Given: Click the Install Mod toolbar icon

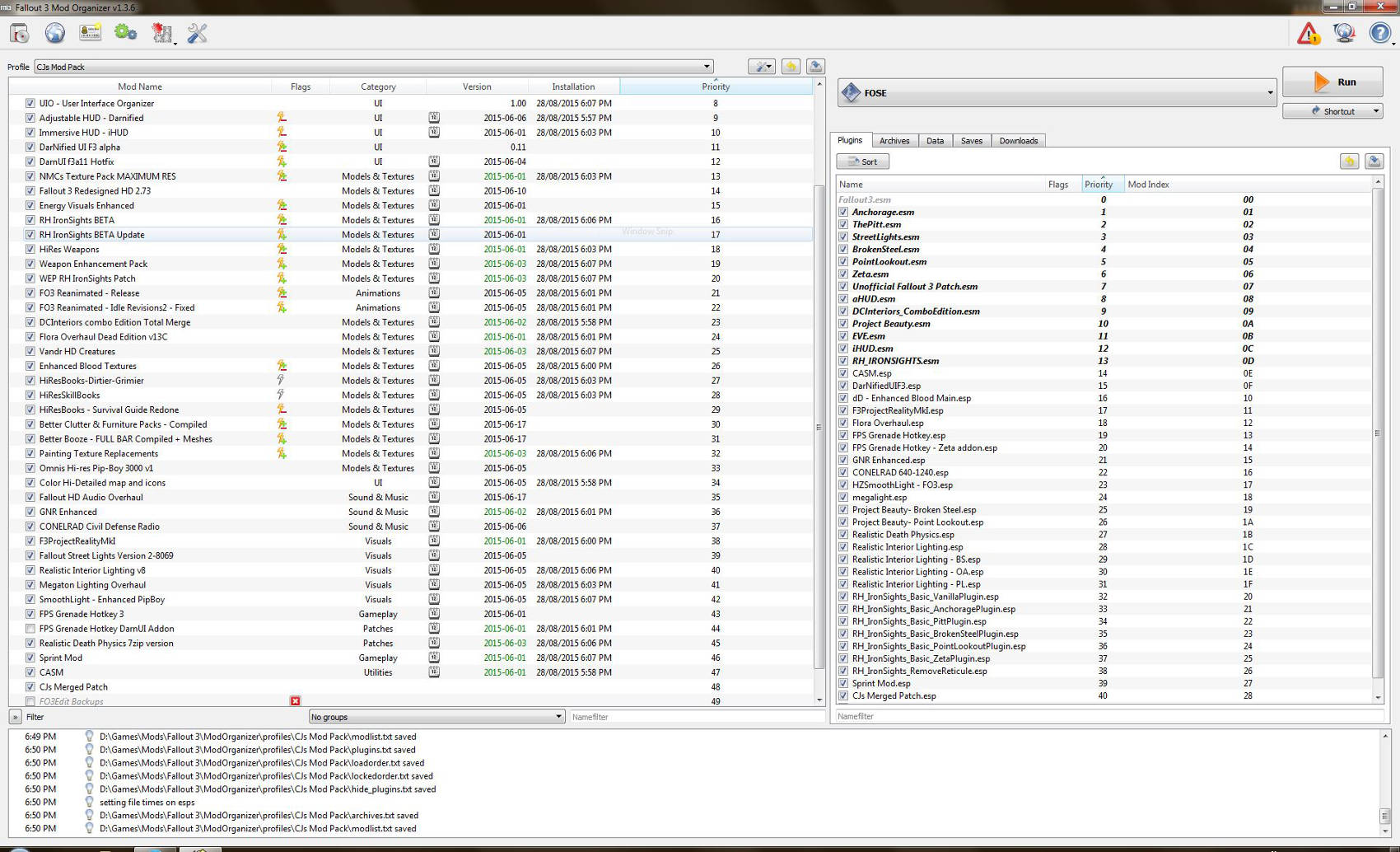Looking at the screenshot, I should point(20,33).
